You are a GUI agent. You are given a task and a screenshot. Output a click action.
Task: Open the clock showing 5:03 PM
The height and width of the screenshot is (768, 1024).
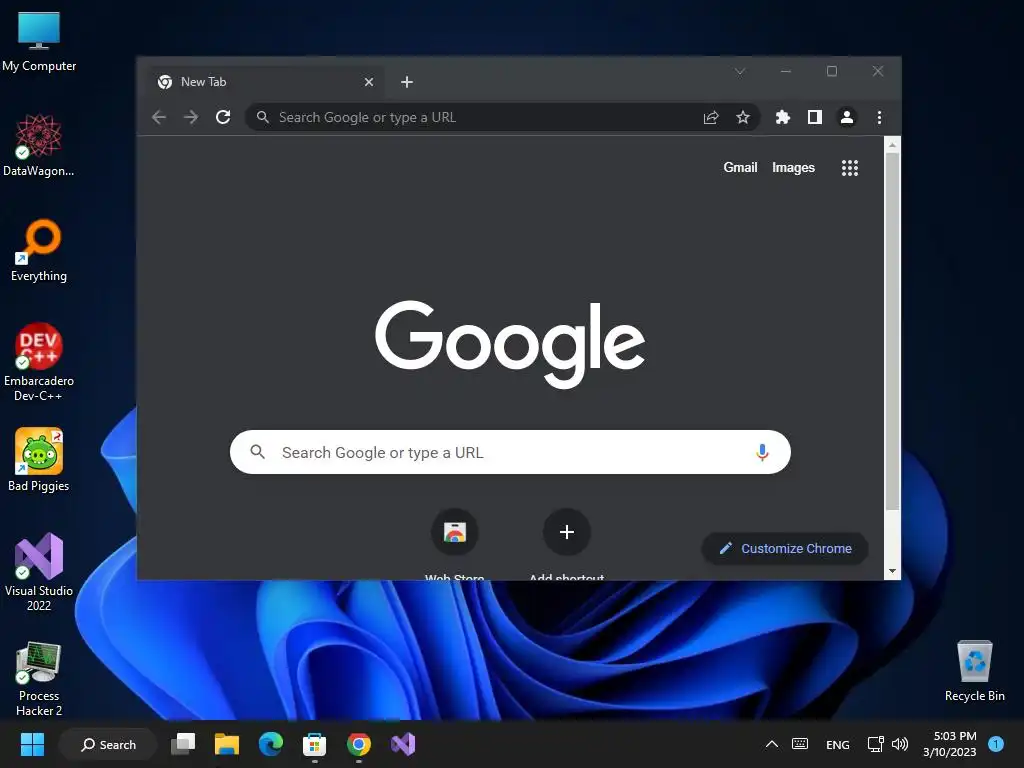tap(950, 744)
